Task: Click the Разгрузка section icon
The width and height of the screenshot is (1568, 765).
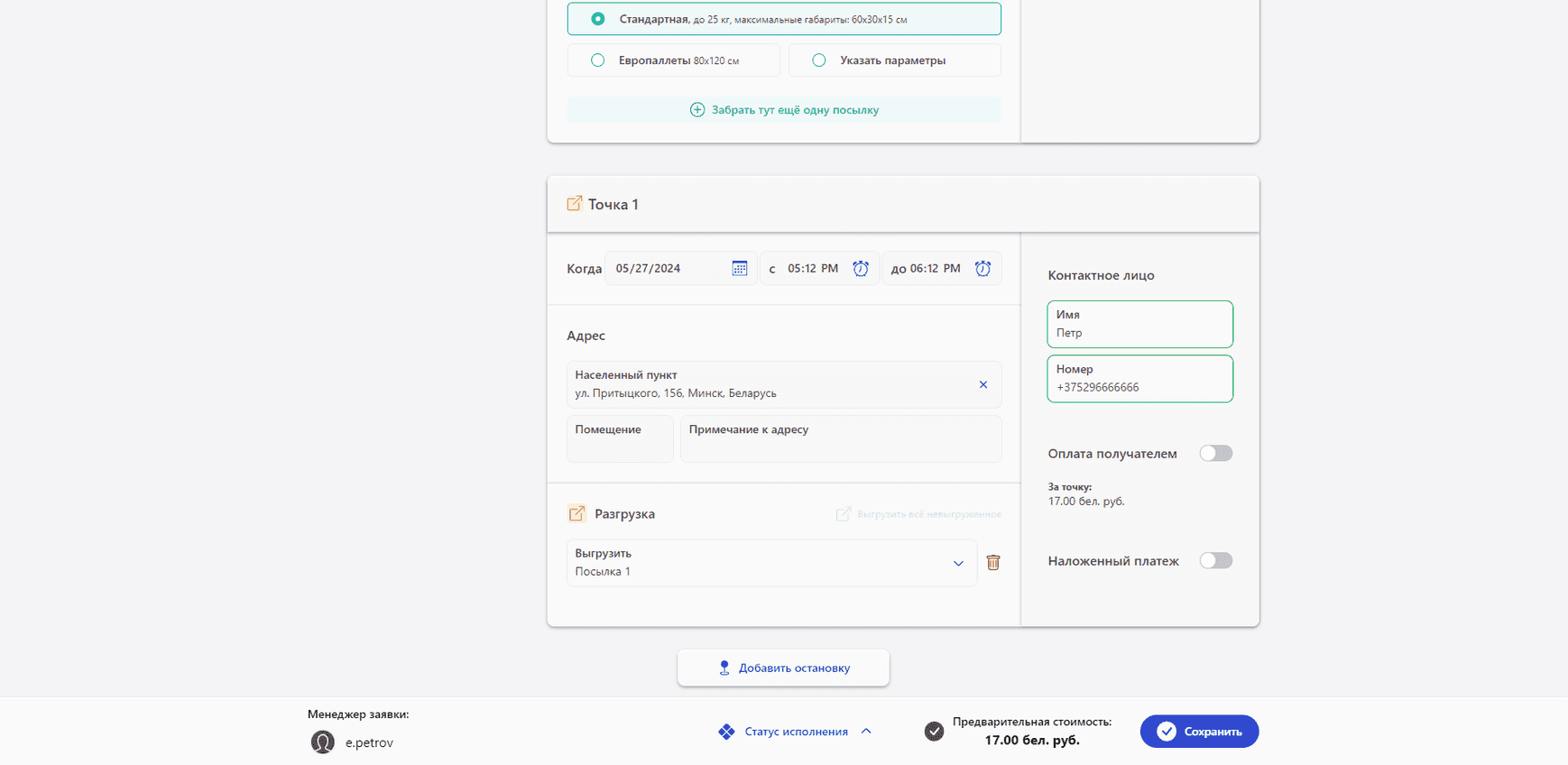Action: 576,513
